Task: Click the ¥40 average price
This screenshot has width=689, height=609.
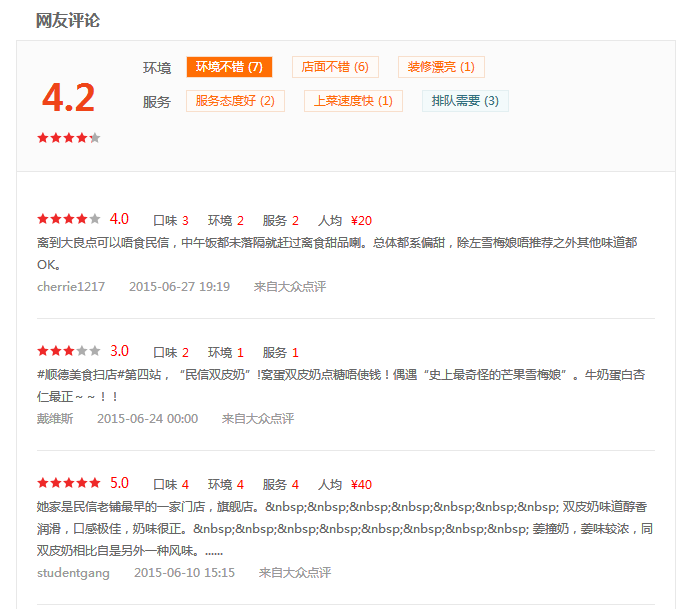Action: tap(361, 485)
